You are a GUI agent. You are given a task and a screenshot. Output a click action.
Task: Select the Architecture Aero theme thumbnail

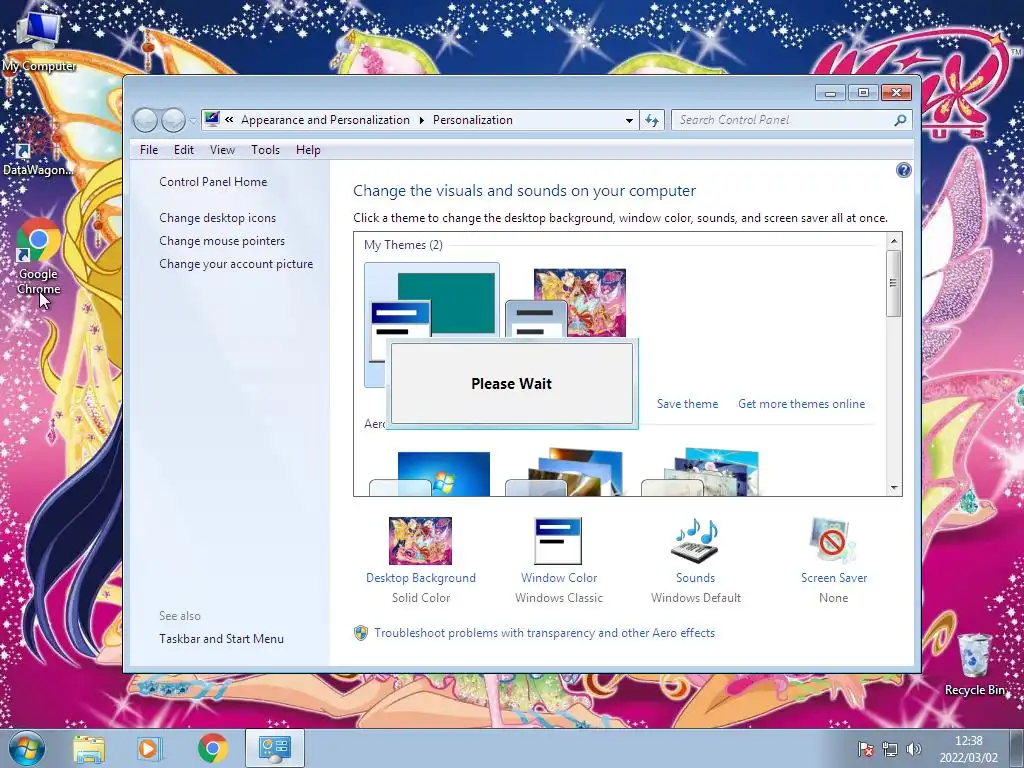click(x=566, y=472)
